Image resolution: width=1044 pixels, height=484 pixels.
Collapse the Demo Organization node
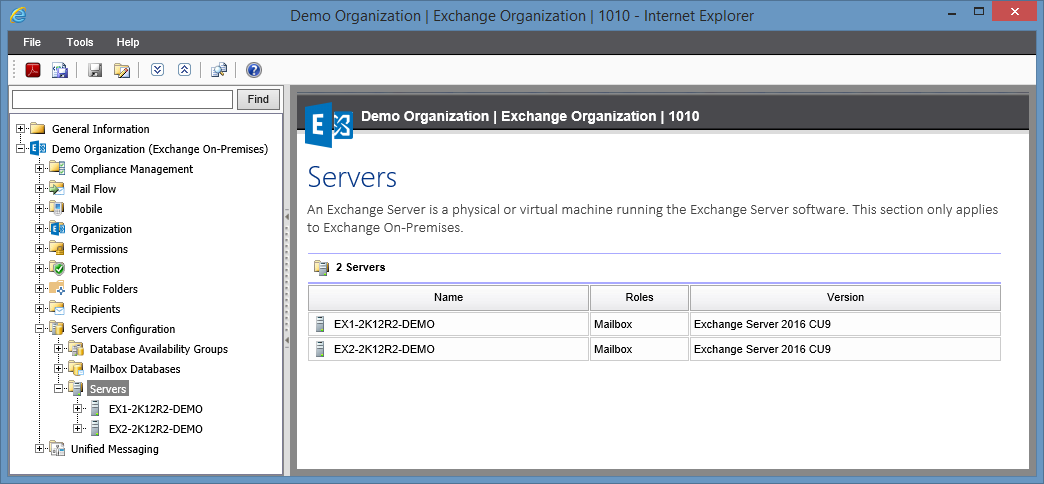(21, 148)
